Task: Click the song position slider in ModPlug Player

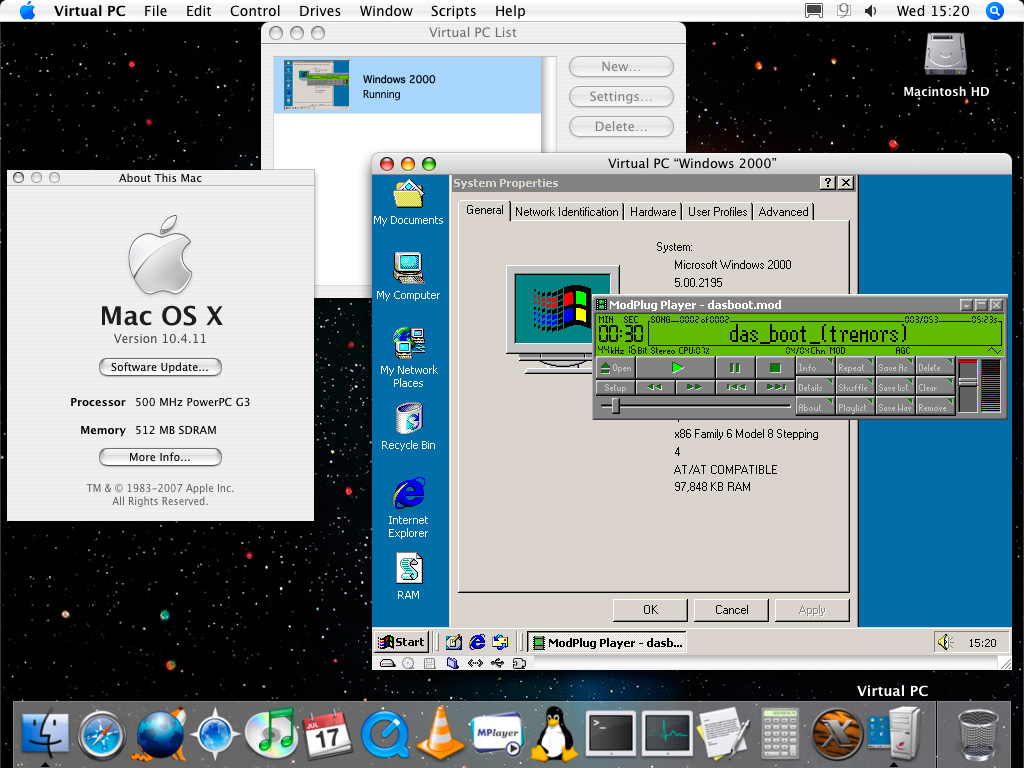Action: click(696, 406)
